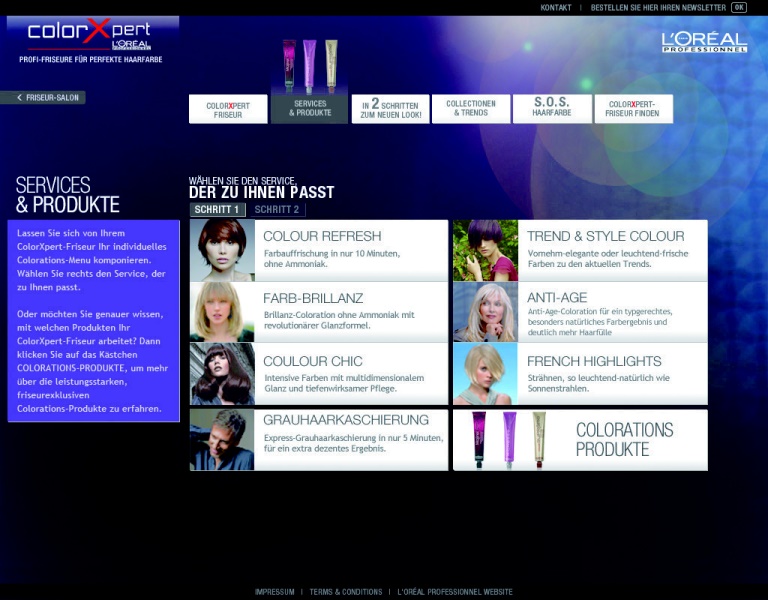Click 'Profi-Friseure für perfekte Haarfarbe' tagline

[x=91, y=59]
